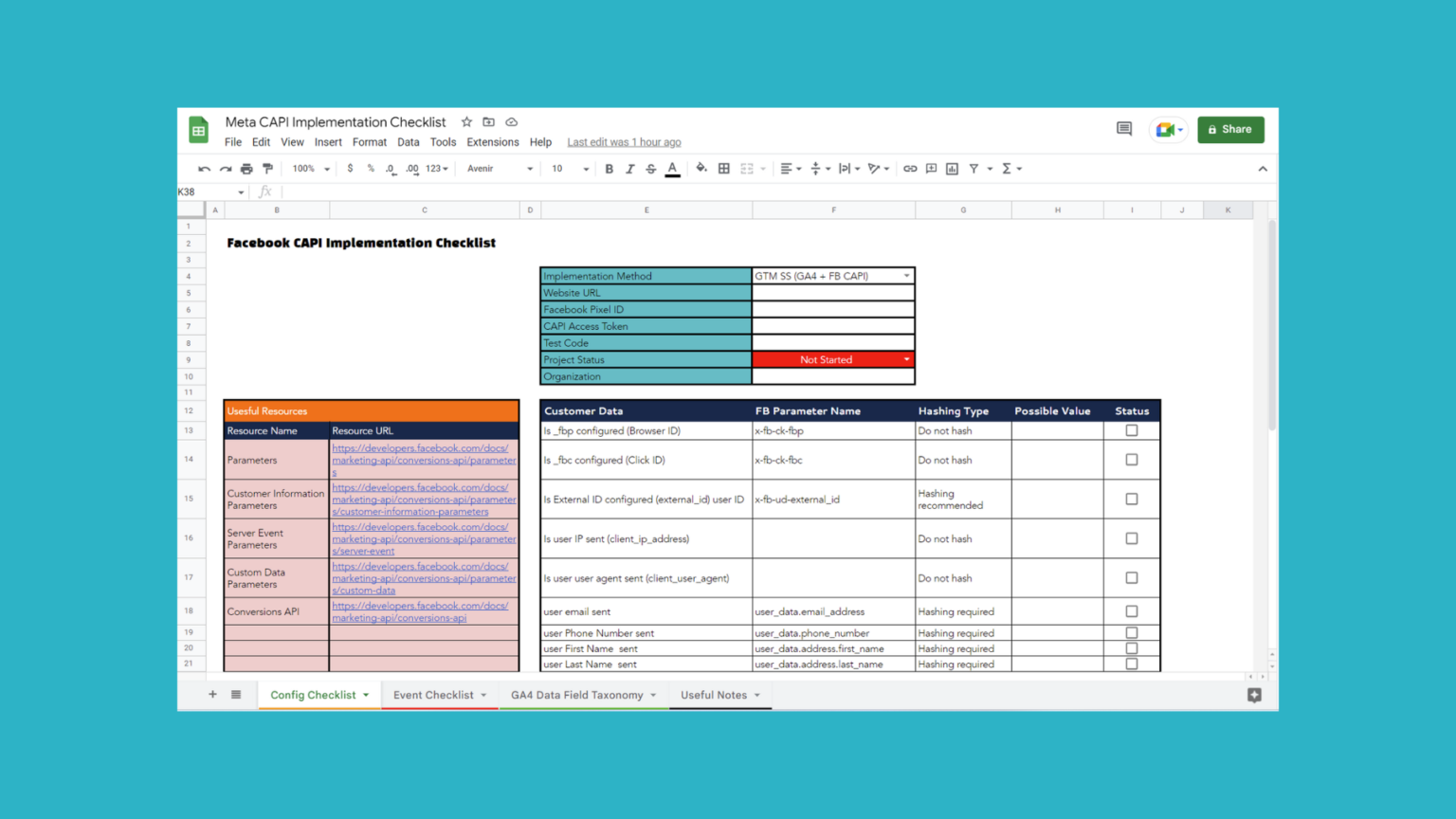1456x819 pixels.
Task: Open the Functions (sigma) toolbar icon
Action: tap(1007, 168)
